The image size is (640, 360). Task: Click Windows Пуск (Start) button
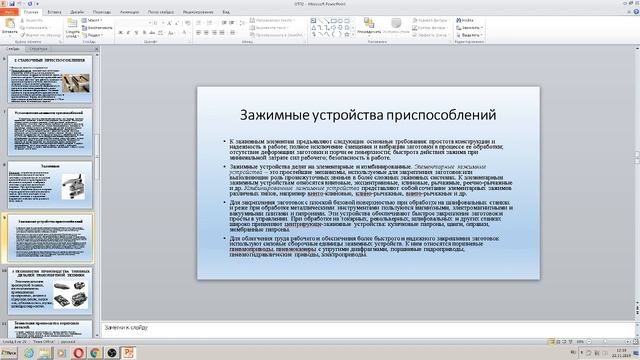click(x=9, y=353)
